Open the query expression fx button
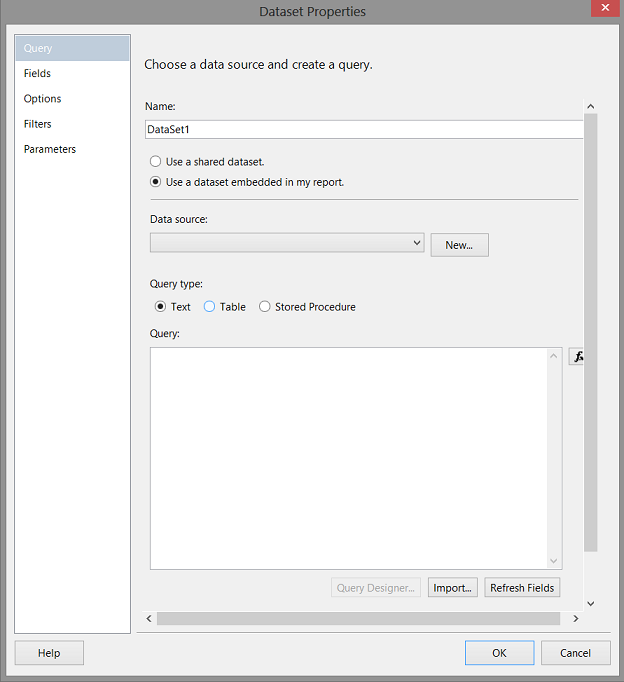This screenshot has width=624, height=682. point(576,356)
